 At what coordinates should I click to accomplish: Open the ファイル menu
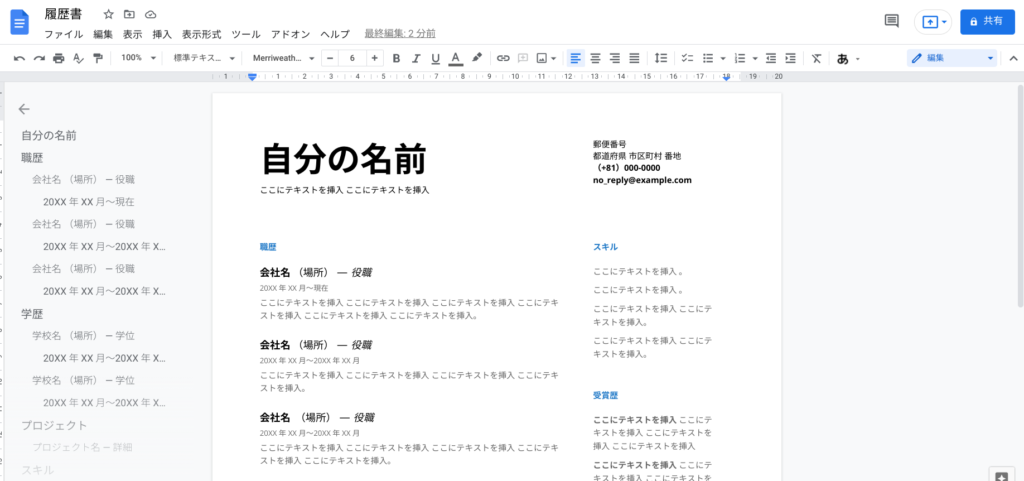(63, 34)
